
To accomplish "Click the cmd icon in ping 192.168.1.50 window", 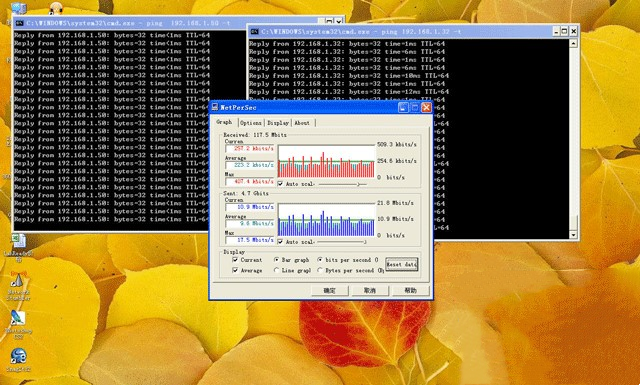I will (19, 23).
